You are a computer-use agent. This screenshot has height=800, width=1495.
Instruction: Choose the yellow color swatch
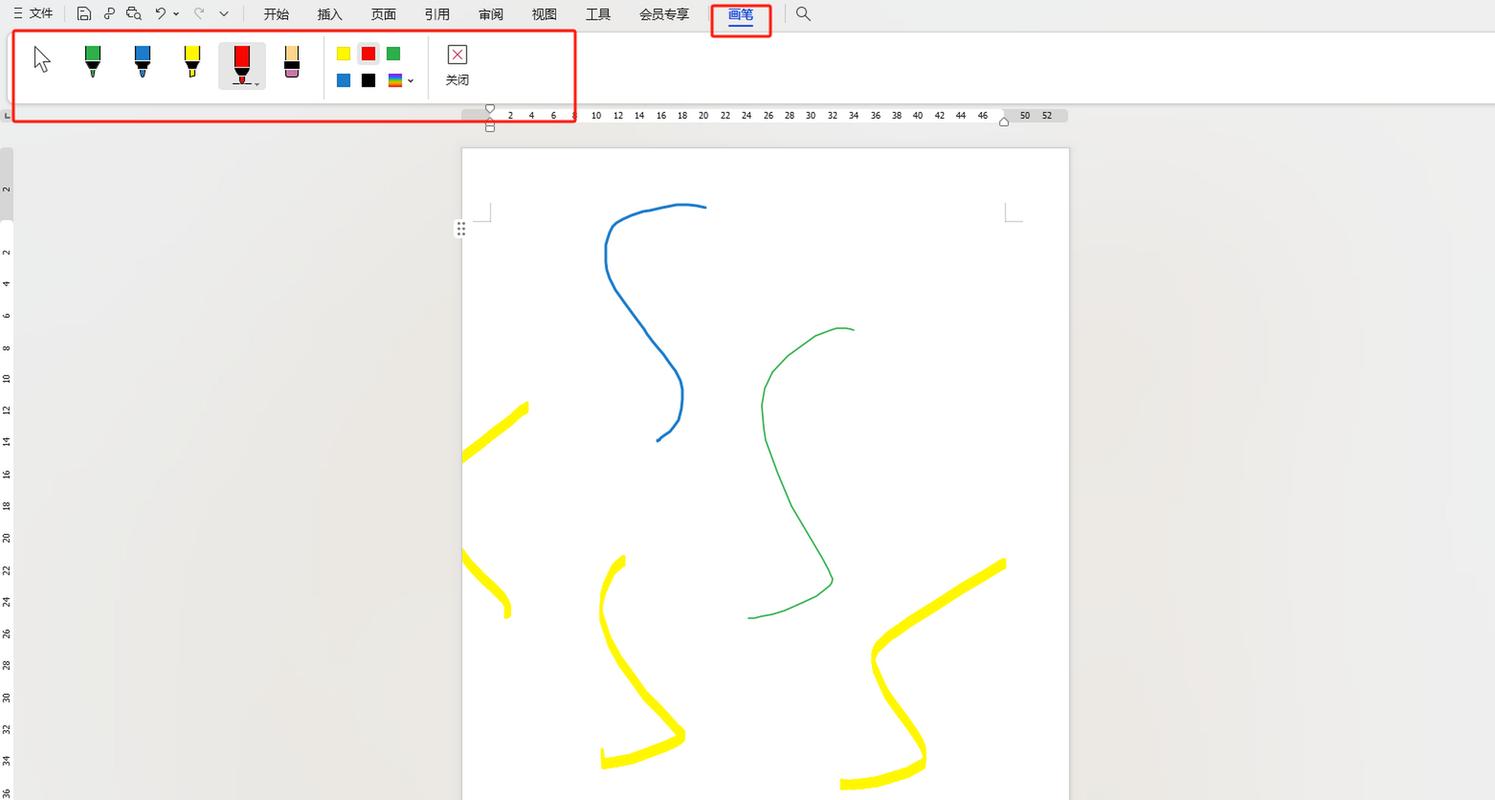click(x=344, y=54)
